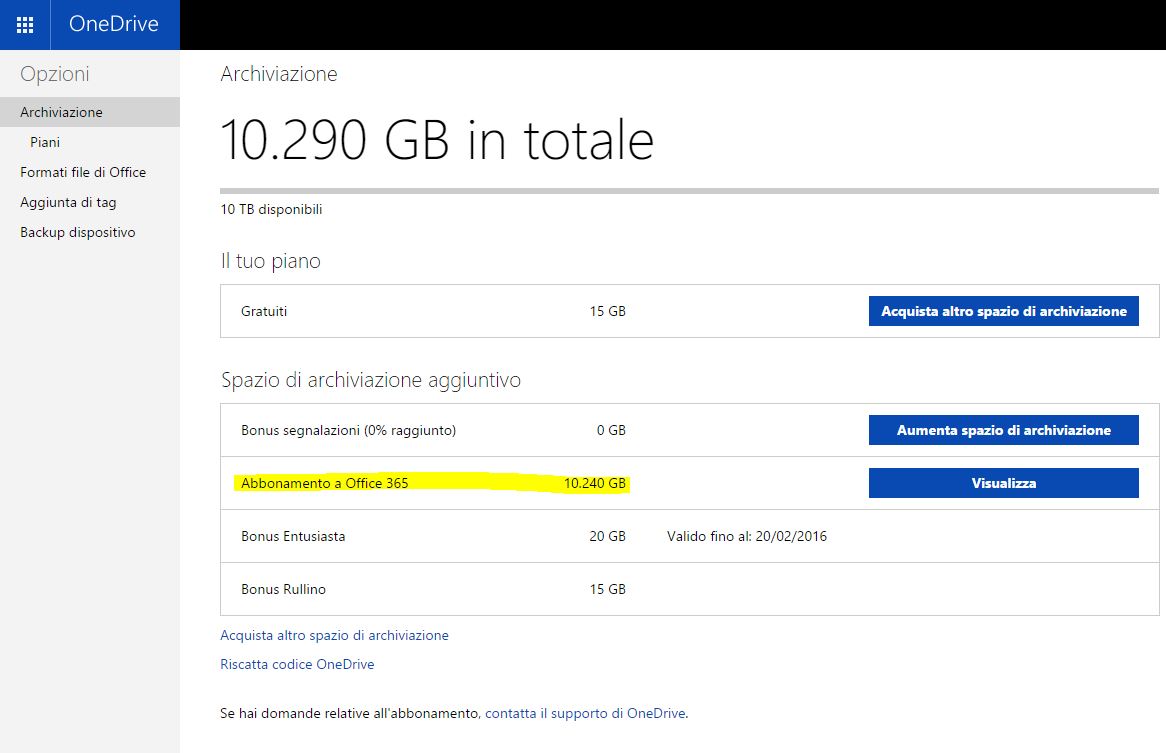The height and width of the screenshot is (753, 1166).
Task: Click the 15 GB value in Gratuiti row
Action: click(608, 311)
